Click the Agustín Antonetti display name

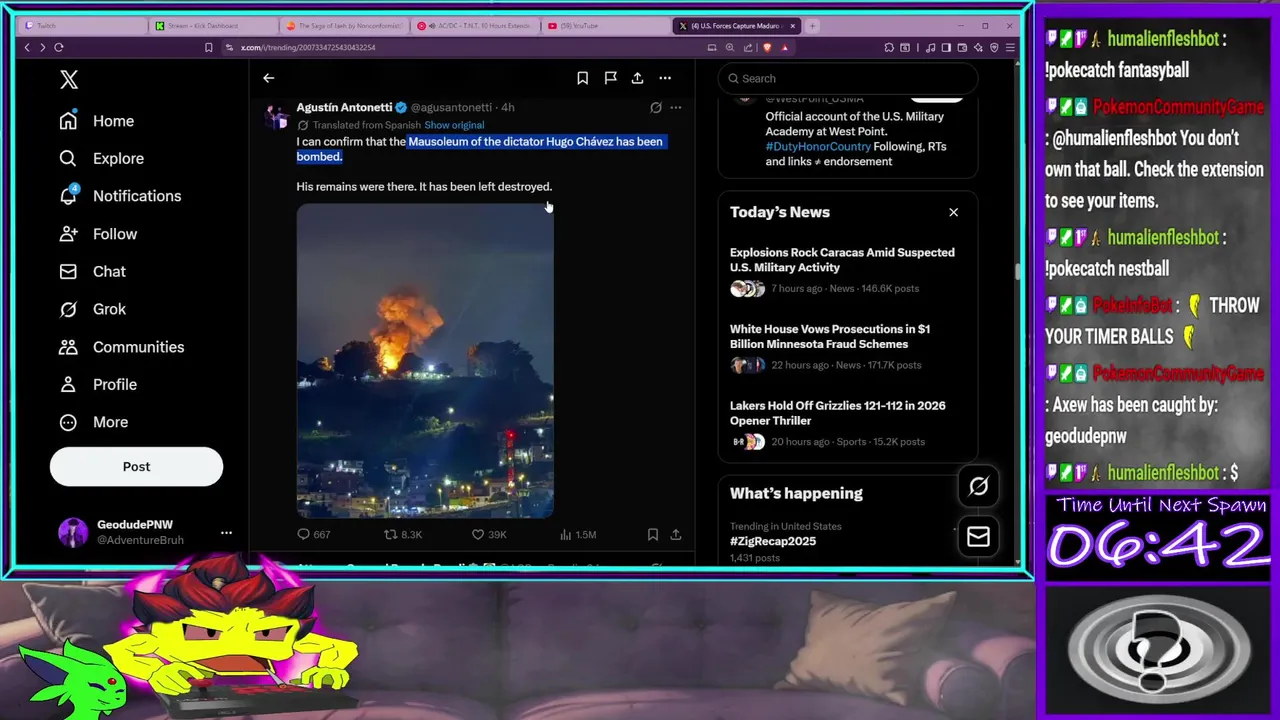pyautogui.click(x=344, y=107)
